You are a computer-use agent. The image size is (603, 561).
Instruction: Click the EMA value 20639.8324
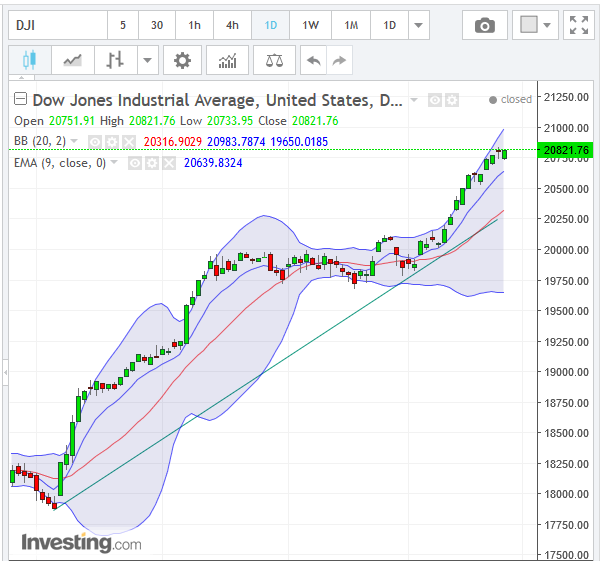point(213,163)
